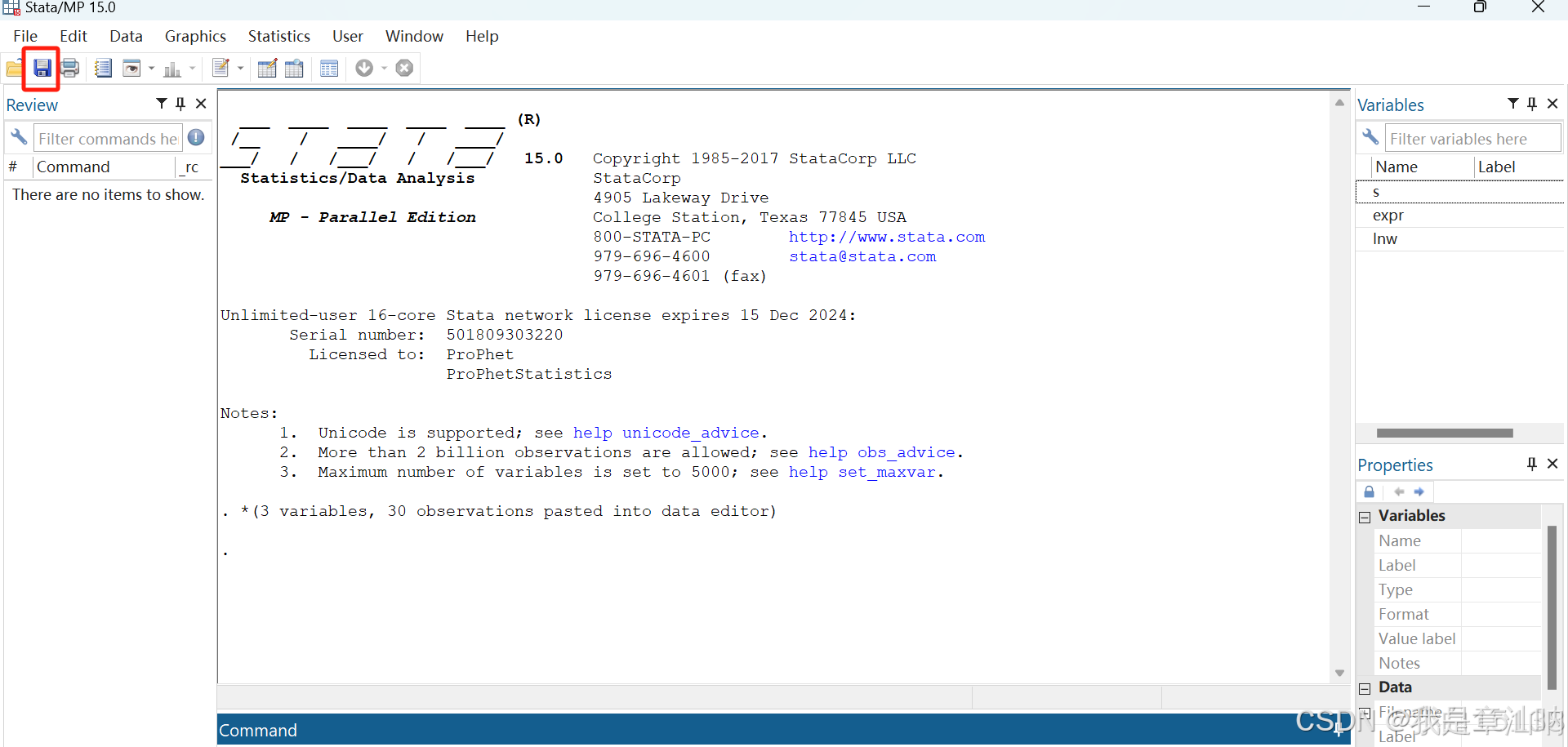Collapse the Data section in Properties
Viewport: 1568px width, 747px height.
pos(1365,688)
